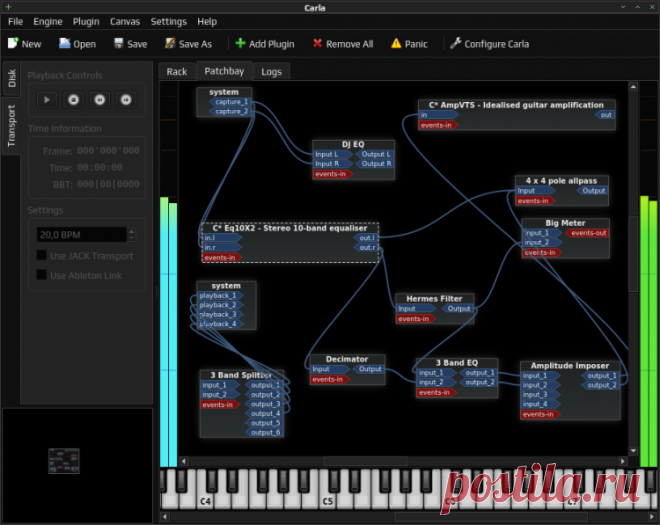Click keyboard scrollbar left arrow

pos(165,516)
